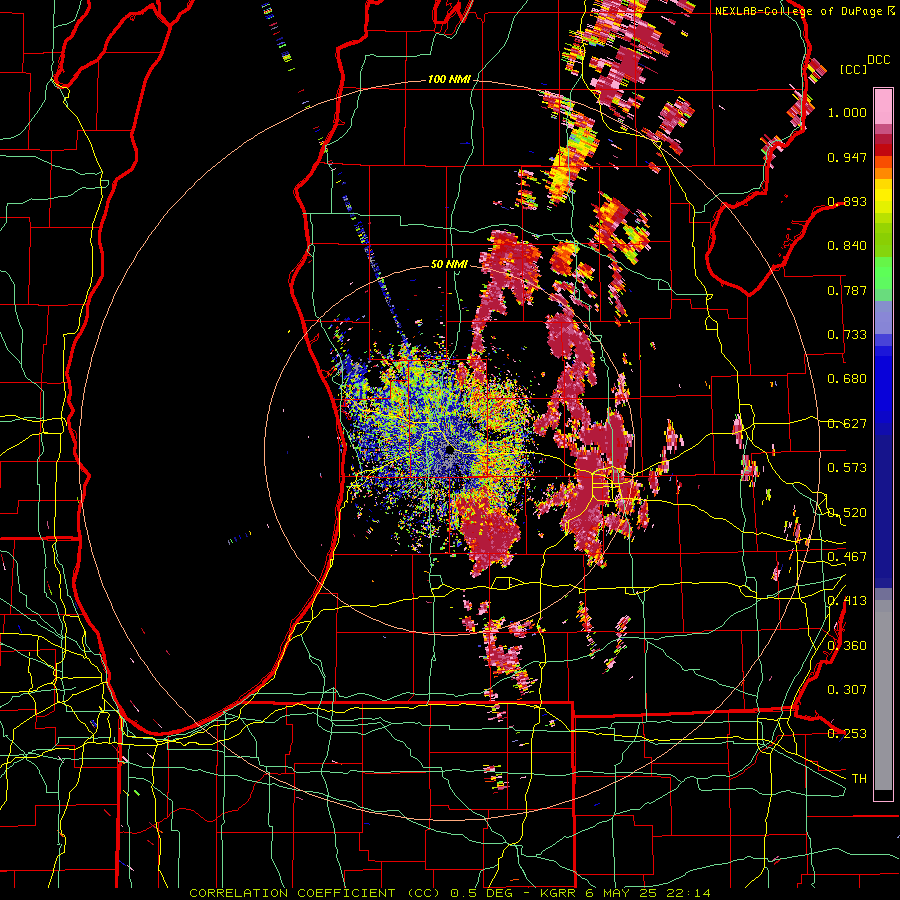Select the 0.467 scale value
The width and height of the screenshot is (900, 900).
pyautogui.click(x=847, y=557)
